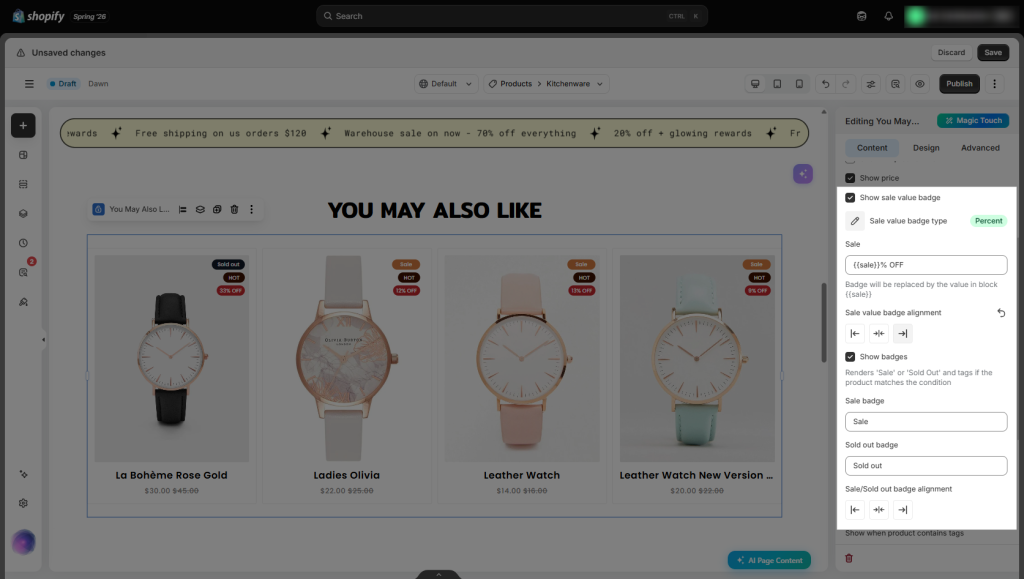The height and width of the screenshot is (579, 1024).
Task: Click the redo arrow in top toolbar
Action: point(846,84)
